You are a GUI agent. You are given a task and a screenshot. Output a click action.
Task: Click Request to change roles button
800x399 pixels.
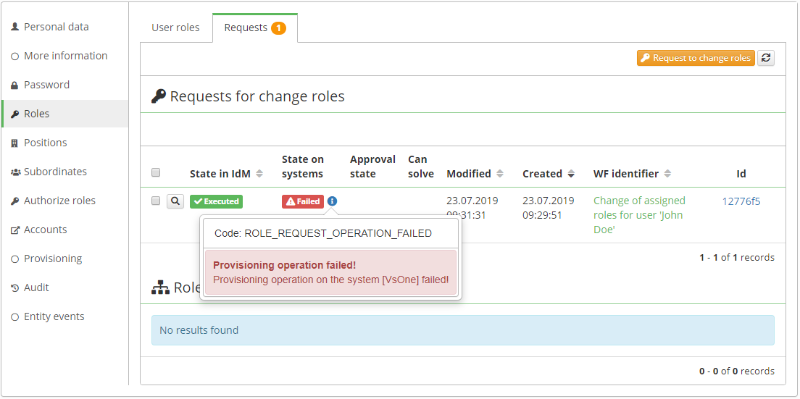coord(695,58)
